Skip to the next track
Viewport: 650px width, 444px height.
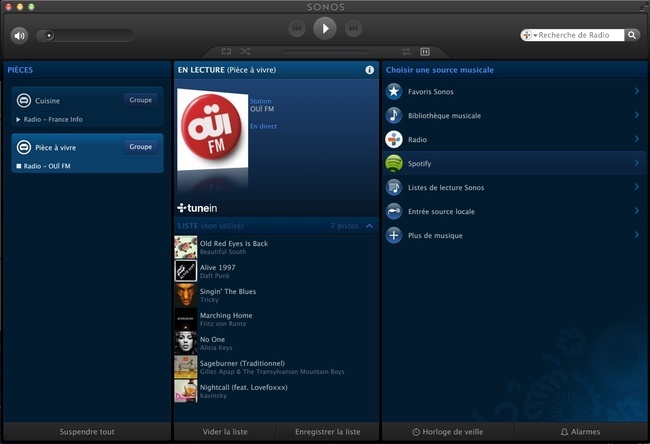click(x=353, y=28)
